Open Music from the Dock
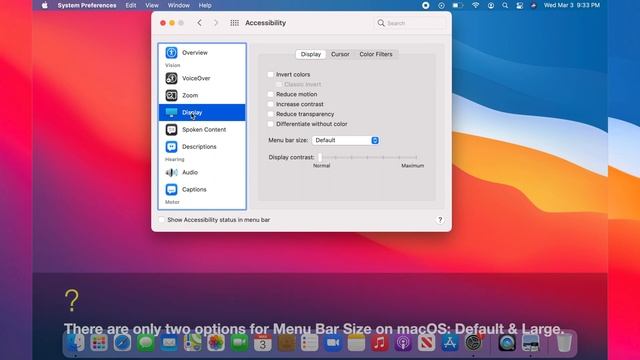 tap(380, 343)
